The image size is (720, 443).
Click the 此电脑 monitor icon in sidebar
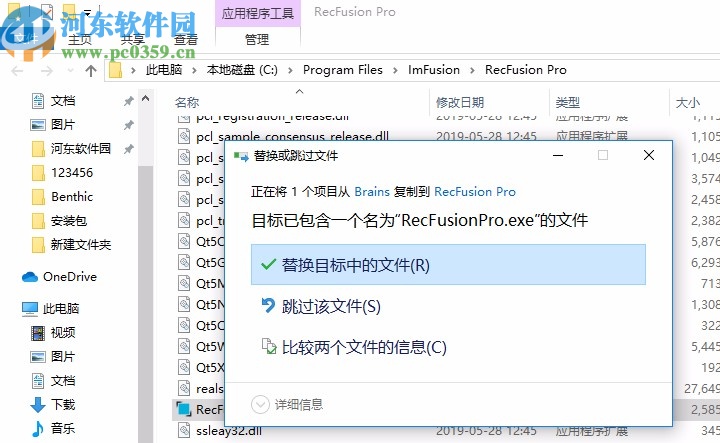[30, 309]
